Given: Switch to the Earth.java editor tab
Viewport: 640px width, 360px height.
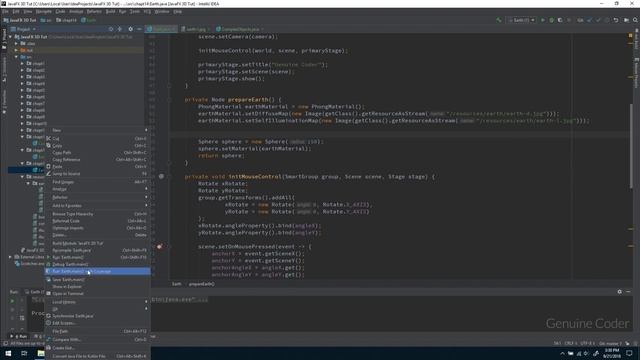Looking at the screenshot, I should coord(162,29).
